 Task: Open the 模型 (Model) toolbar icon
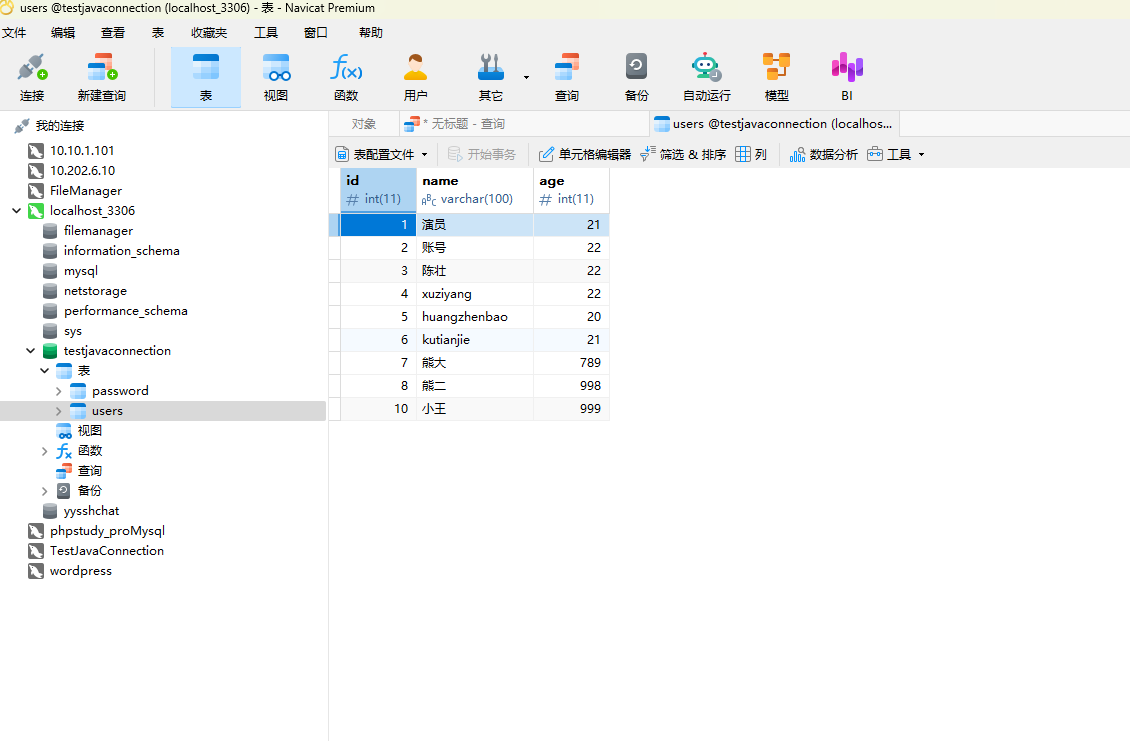click(x=776, y=77)
